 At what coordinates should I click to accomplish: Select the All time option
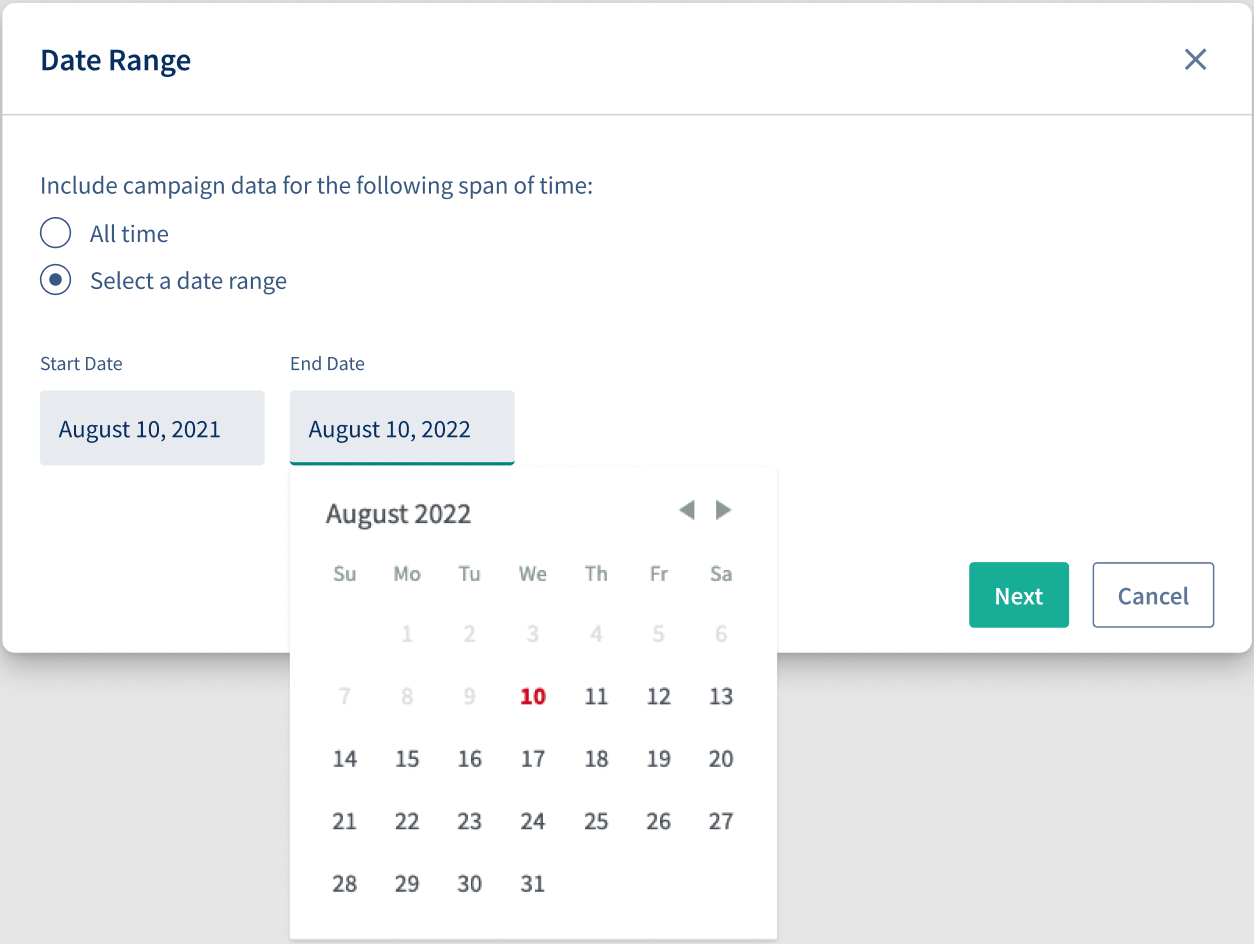pos(55,233)
